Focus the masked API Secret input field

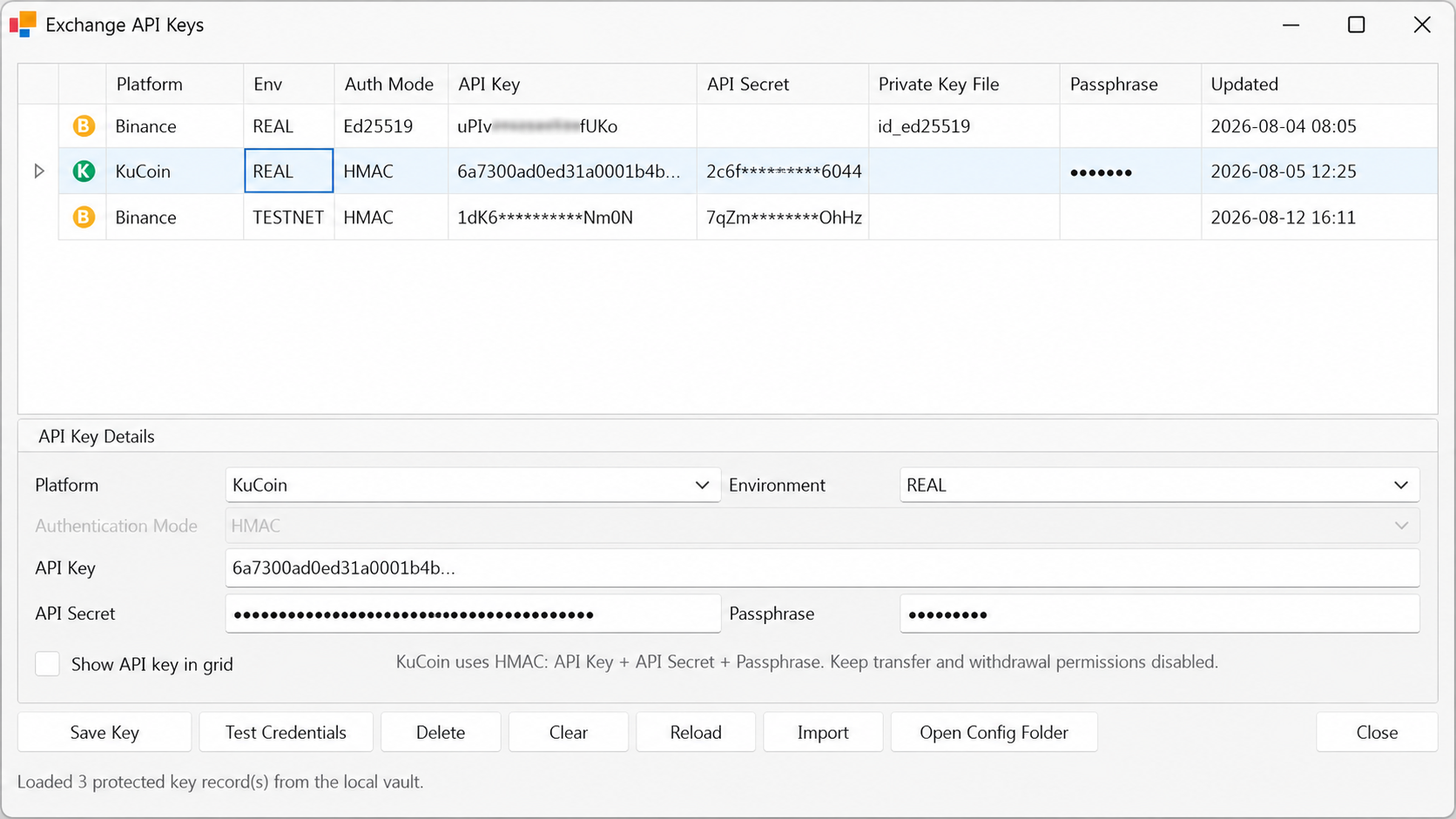473,614
